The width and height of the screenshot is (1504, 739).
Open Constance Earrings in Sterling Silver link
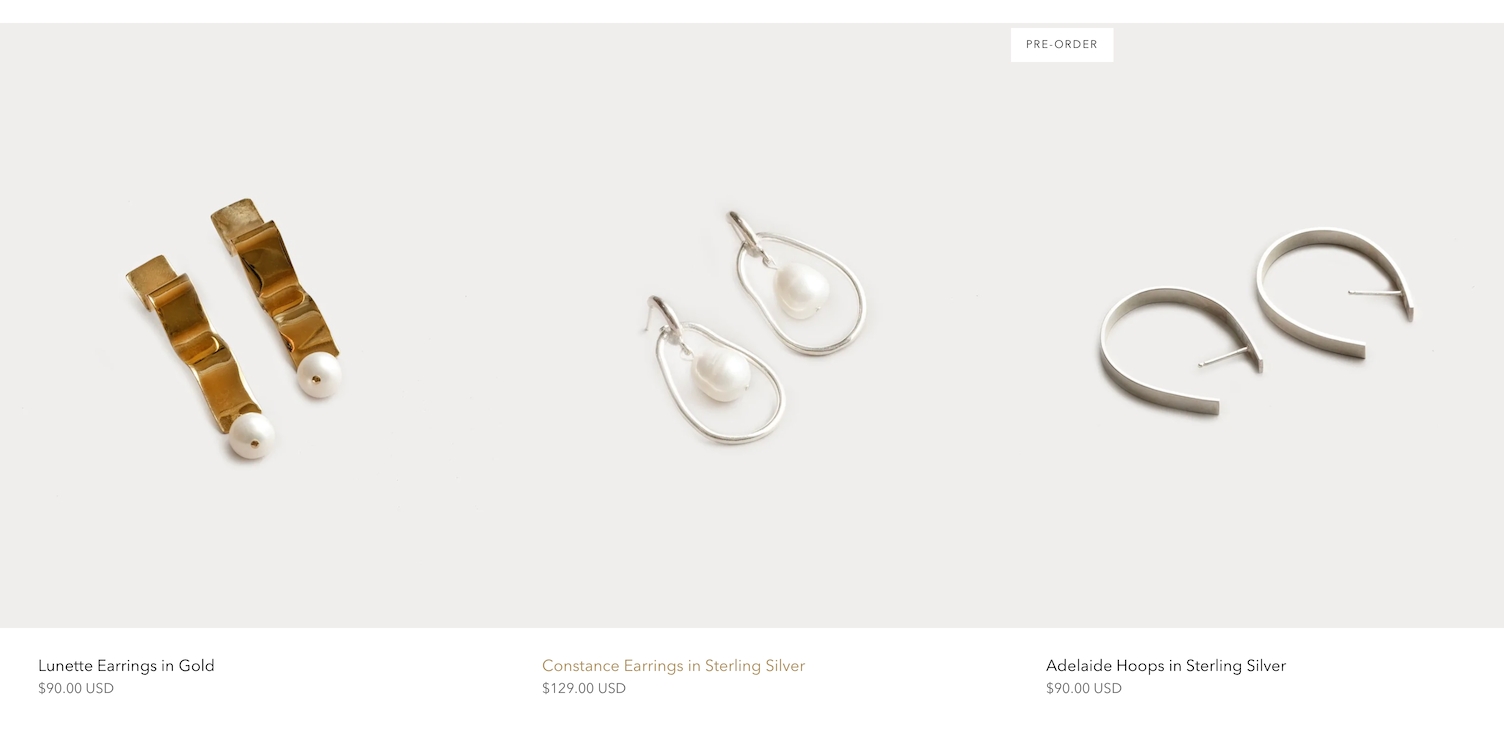pos(673,666)
